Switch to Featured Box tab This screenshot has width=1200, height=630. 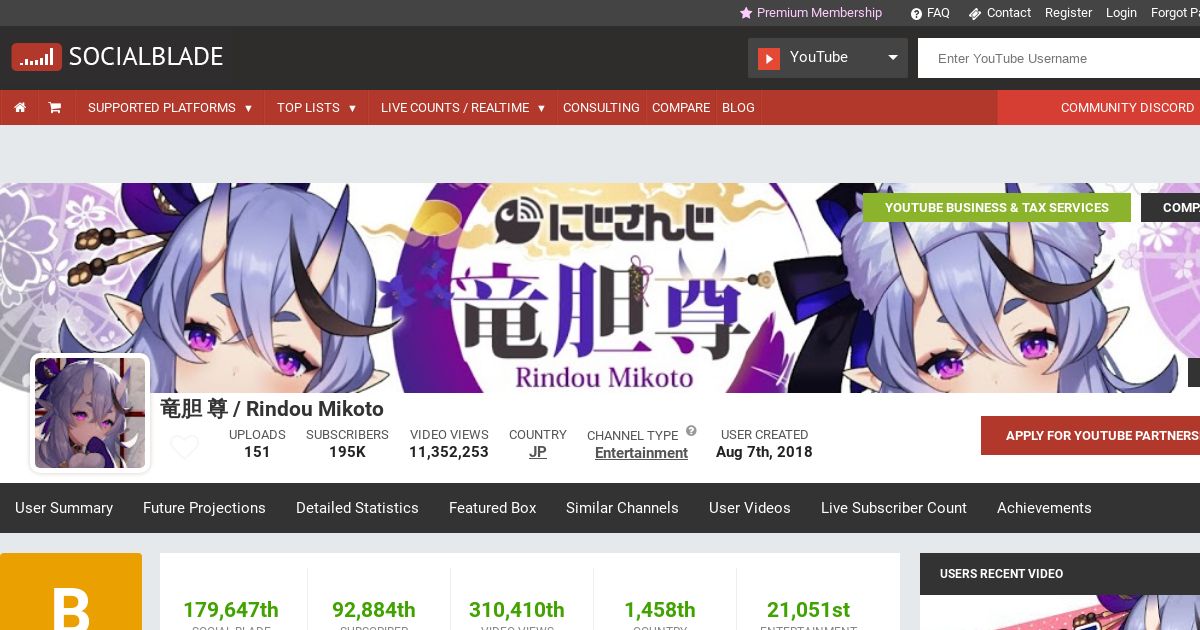pyautogui.click(x=493, y=508)
